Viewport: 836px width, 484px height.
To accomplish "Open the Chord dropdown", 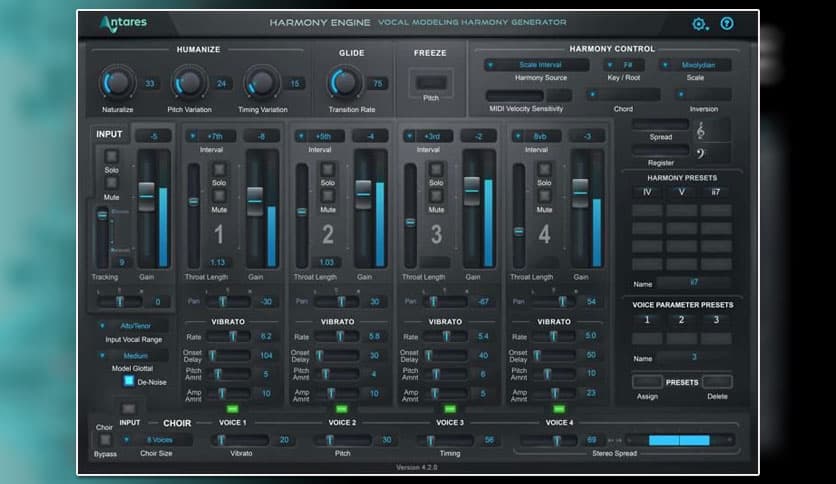I will pos(623,95).
